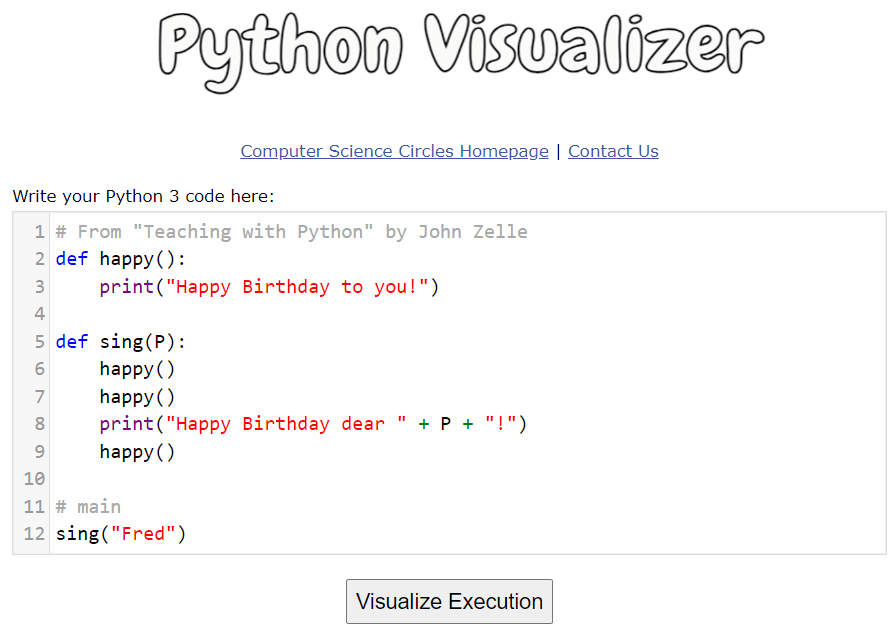Click the "def happy():" definition line
This screenshot has width=892, height=633.
(x=121, y=259)
